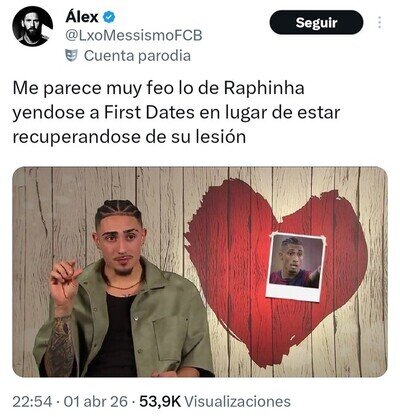Click the word Raphinha in the tweet
This screenshot has width=400, height=417.
pyautogui.click(x=264, y=88)
